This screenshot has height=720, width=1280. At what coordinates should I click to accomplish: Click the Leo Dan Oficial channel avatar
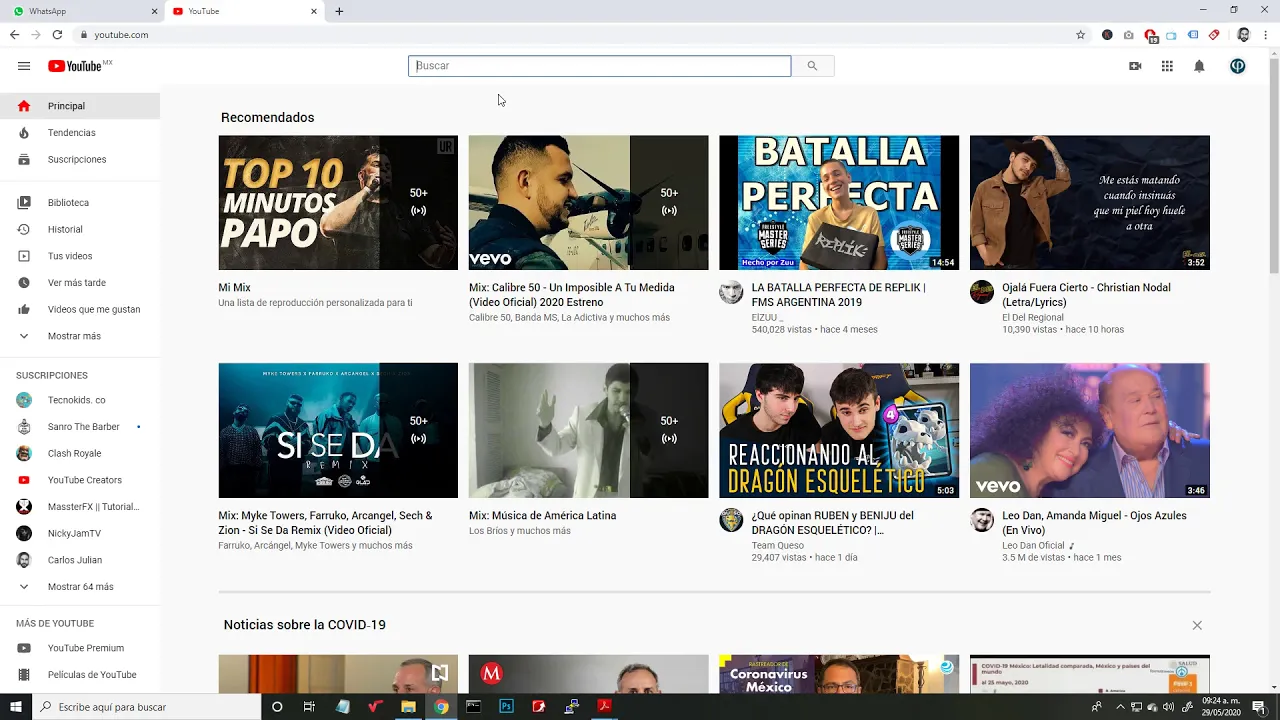pos(982,520)
